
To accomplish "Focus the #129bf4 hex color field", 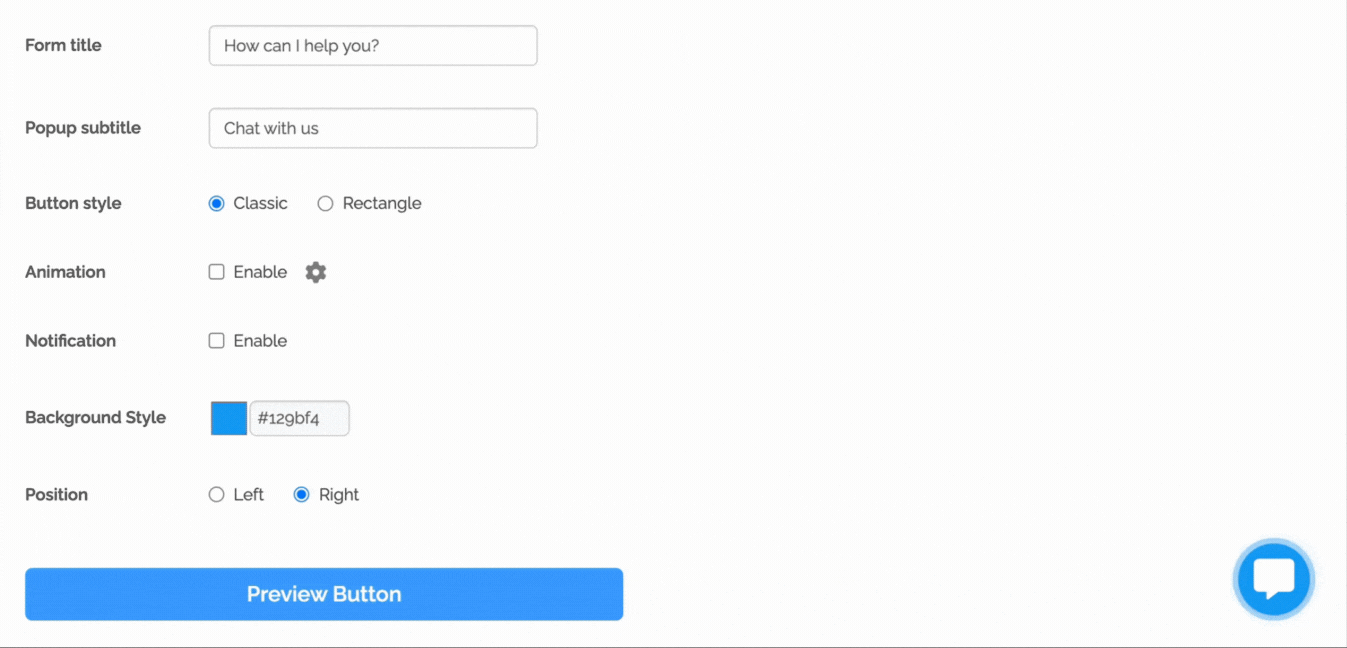I will click(299, 419).
